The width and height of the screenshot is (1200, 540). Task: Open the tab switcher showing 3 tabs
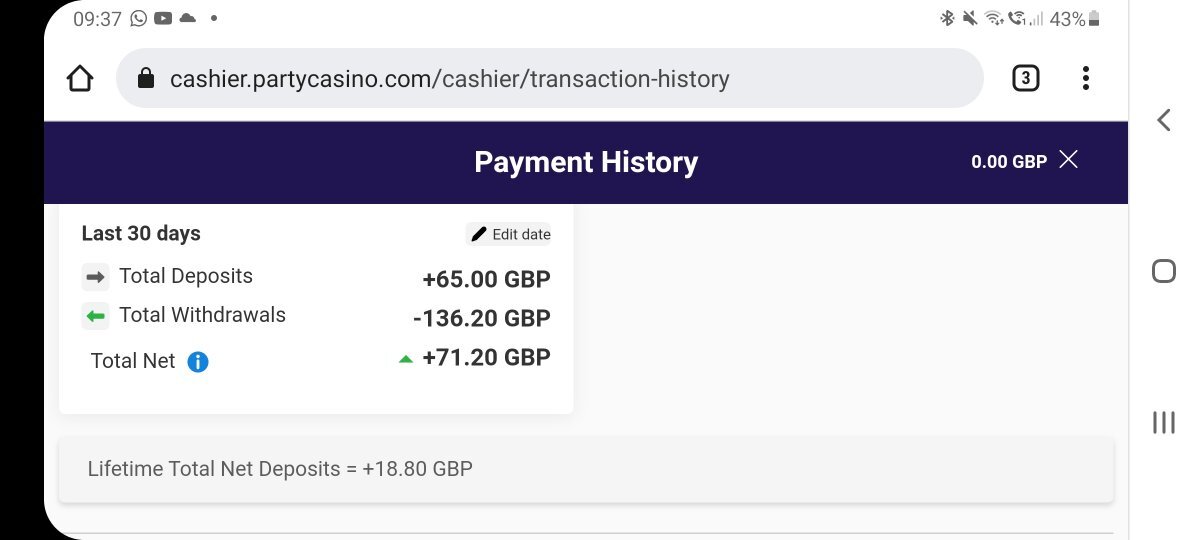1025,78
